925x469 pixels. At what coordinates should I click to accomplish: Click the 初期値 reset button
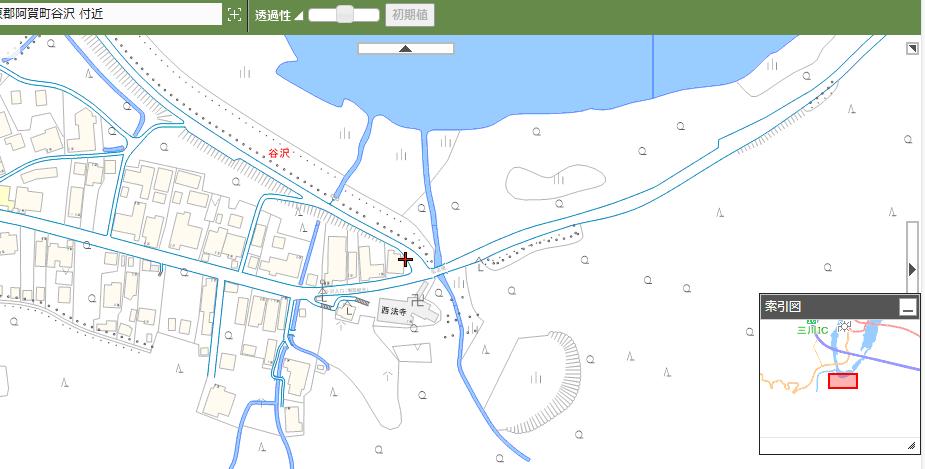[x=410, y=15]
